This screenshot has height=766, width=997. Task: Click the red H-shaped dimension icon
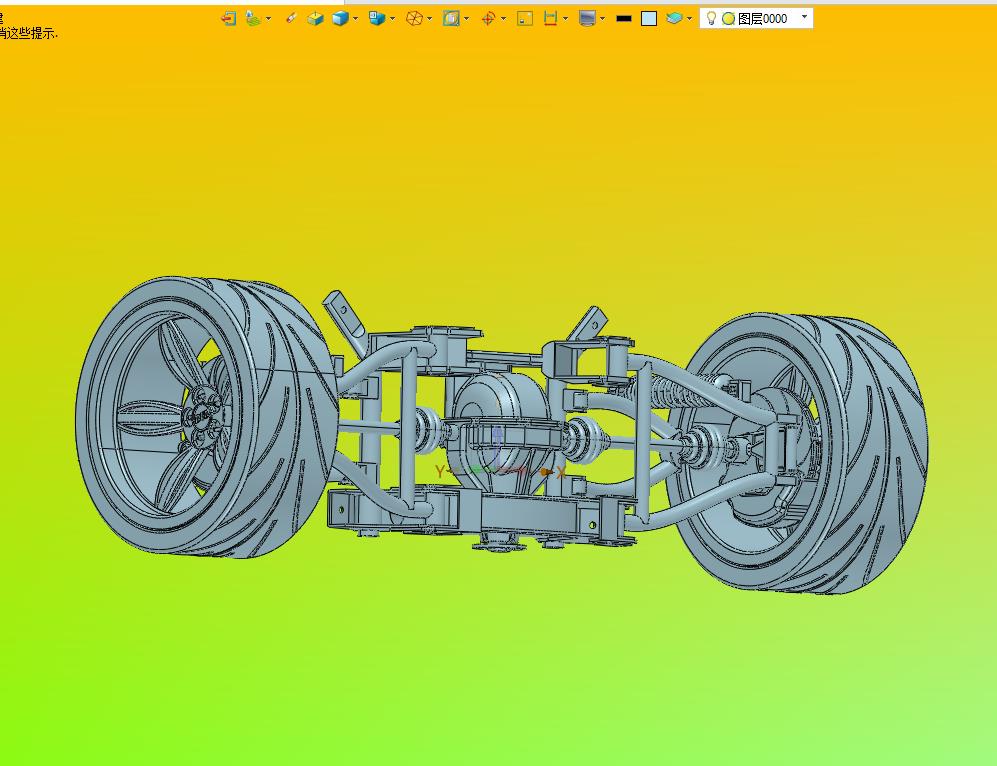550,18
